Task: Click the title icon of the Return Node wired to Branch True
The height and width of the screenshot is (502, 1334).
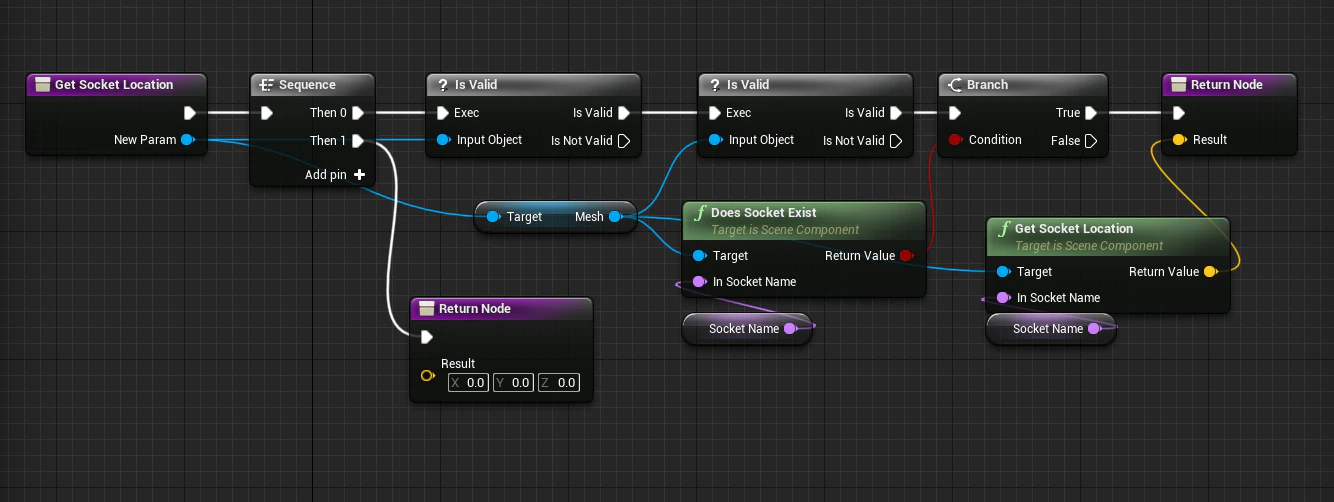Action: coord(1179,85)
